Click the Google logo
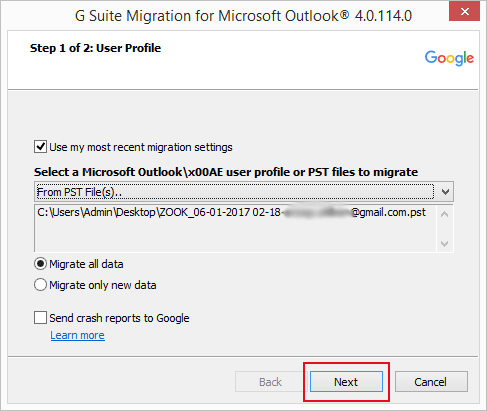 tap(449, 58)
